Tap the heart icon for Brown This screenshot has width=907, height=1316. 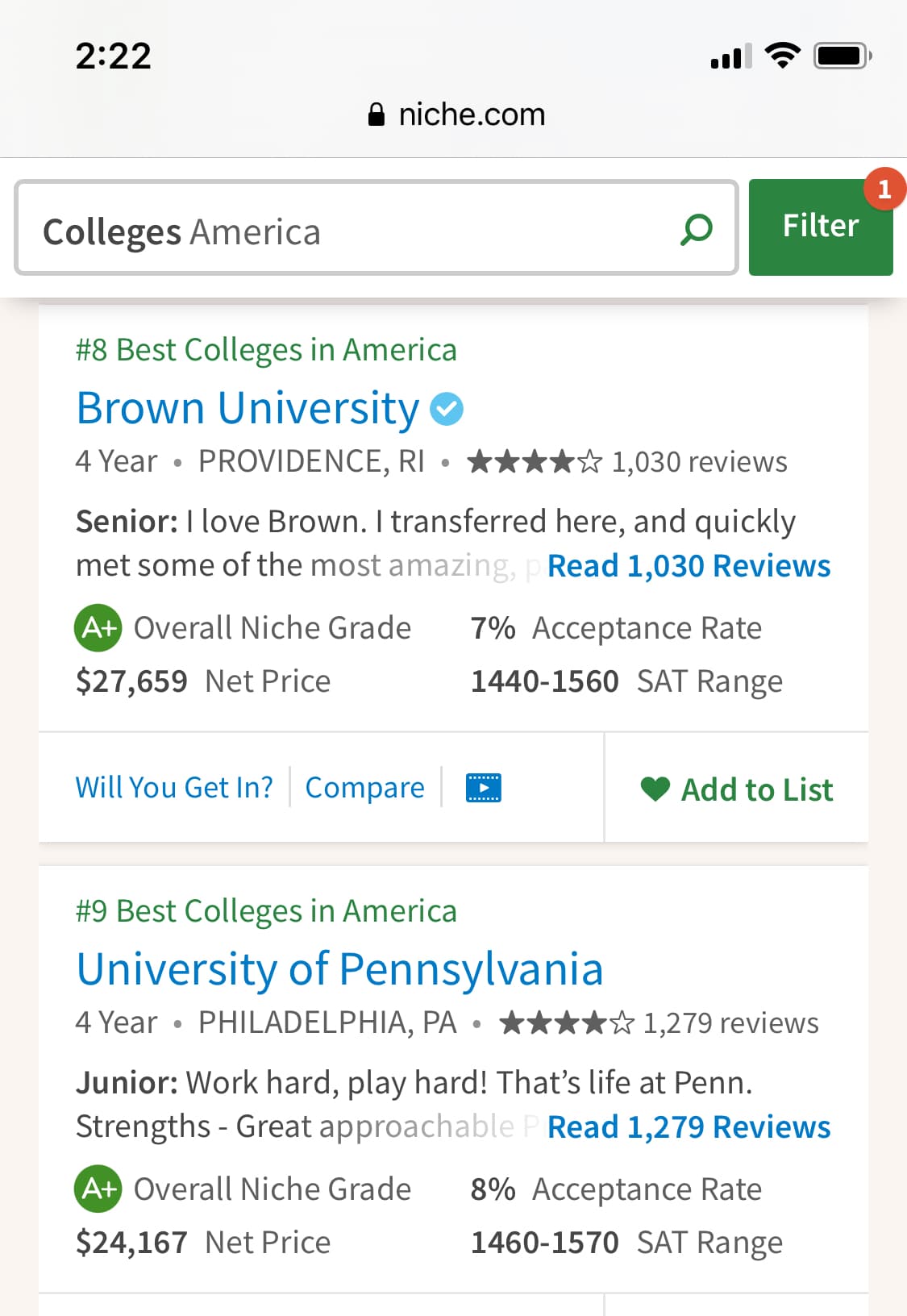(x=655, y=789)
